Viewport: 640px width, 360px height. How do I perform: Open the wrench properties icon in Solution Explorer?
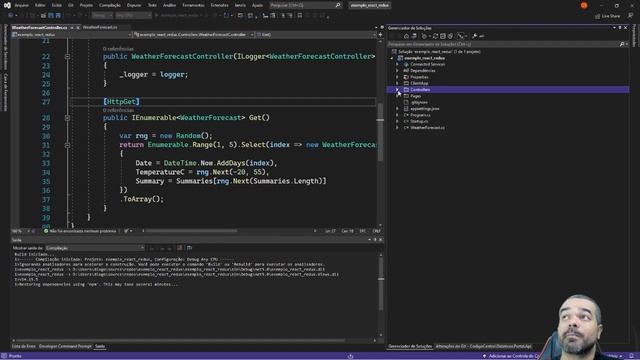coord(474,36)
